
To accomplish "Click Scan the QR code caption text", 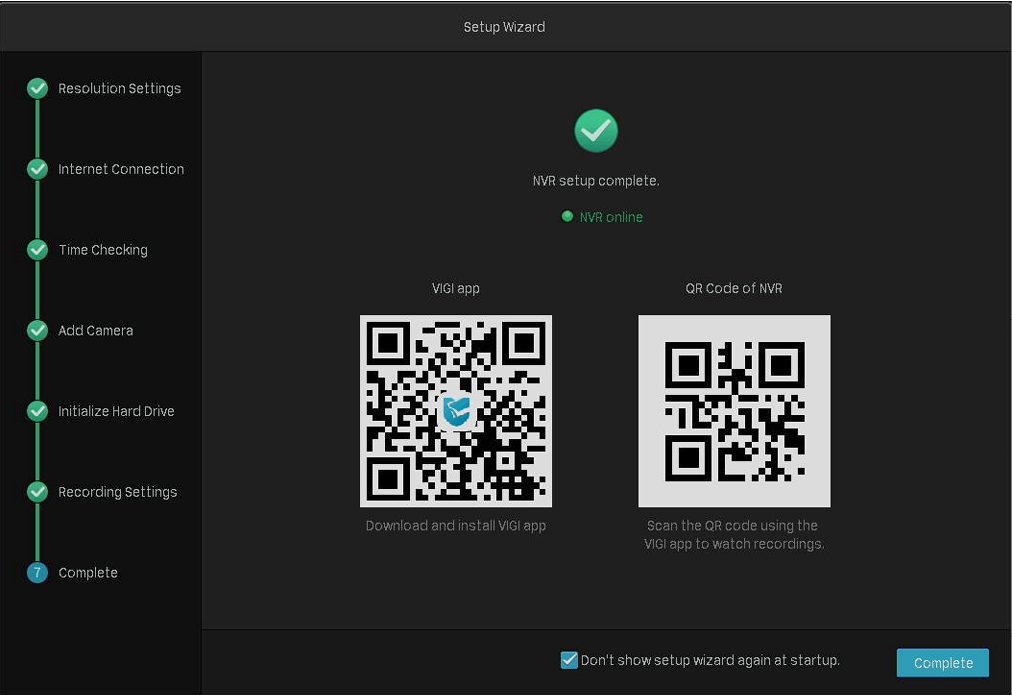I will click(734, 535).
